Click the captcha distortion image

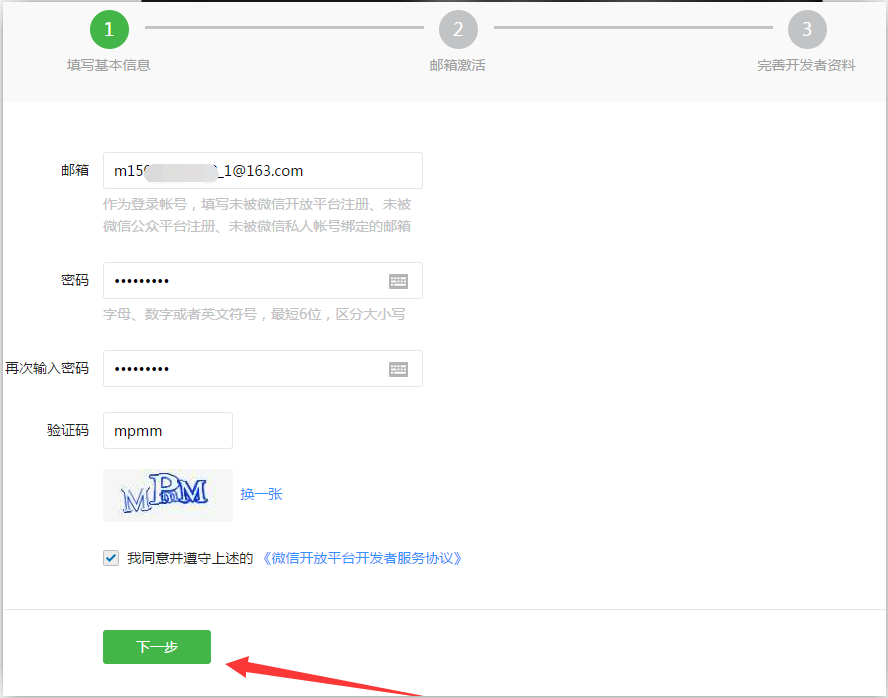click(x=167, y=493)
